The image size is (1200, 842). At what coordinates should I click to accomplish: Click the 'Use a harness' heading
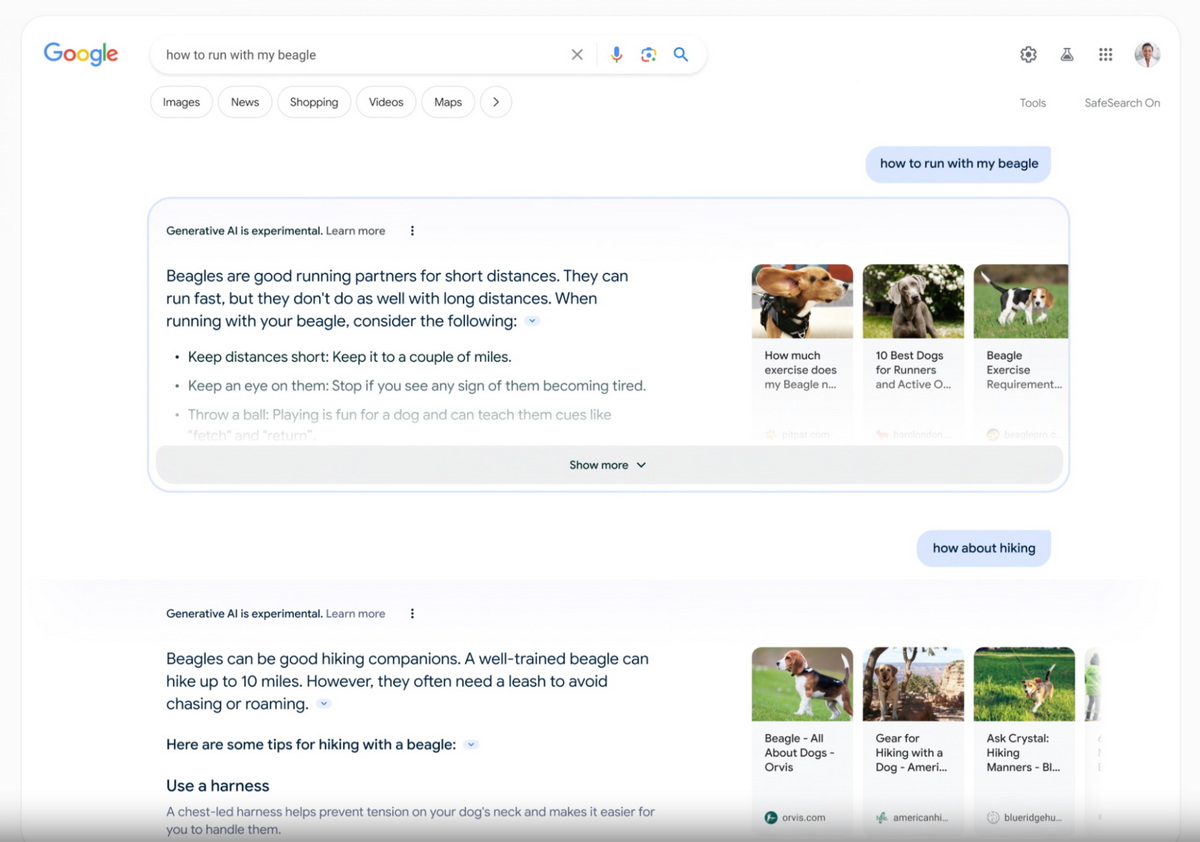[x=218, y=786]
